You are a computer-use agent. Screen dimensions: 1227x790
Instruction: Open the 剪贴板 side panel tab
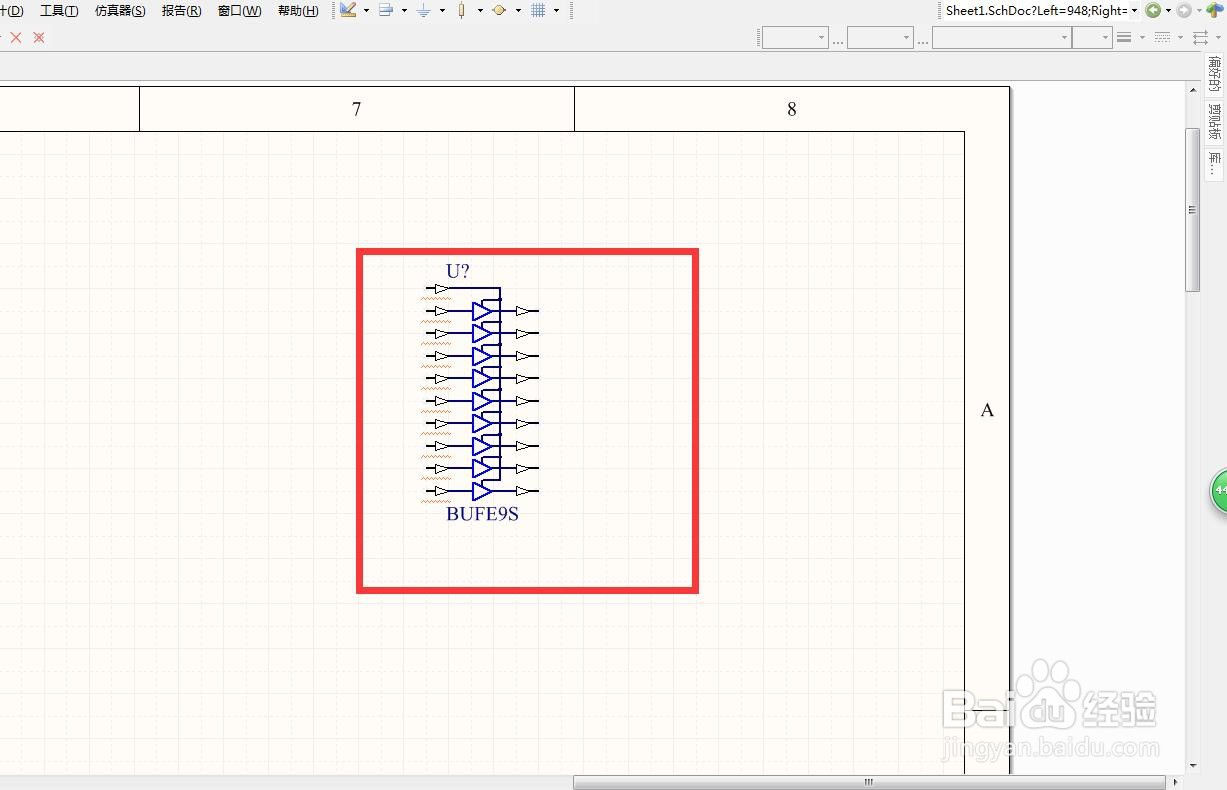coord(1214,122)
